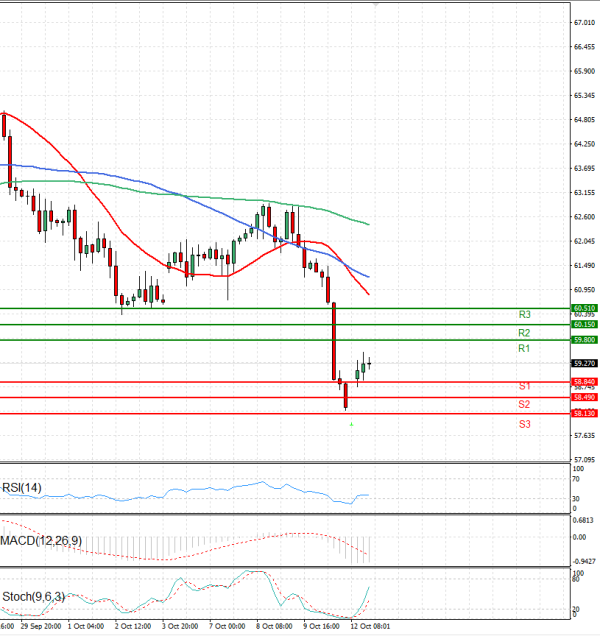Screen dimensions: 600x636
Task: Select the MACD(12,26,9) indicator label
Action: click(x=40, y=541)
